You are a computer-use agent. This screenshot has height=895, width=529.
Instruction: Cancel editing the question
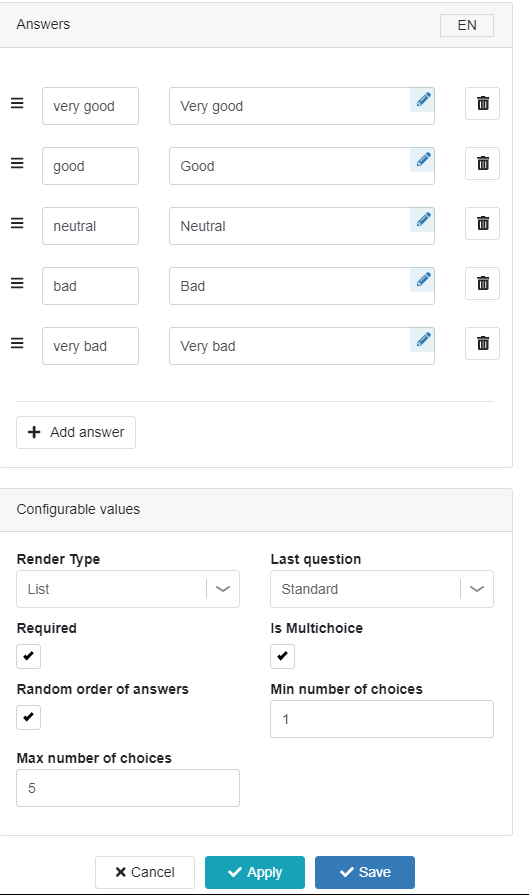point(145,872)
